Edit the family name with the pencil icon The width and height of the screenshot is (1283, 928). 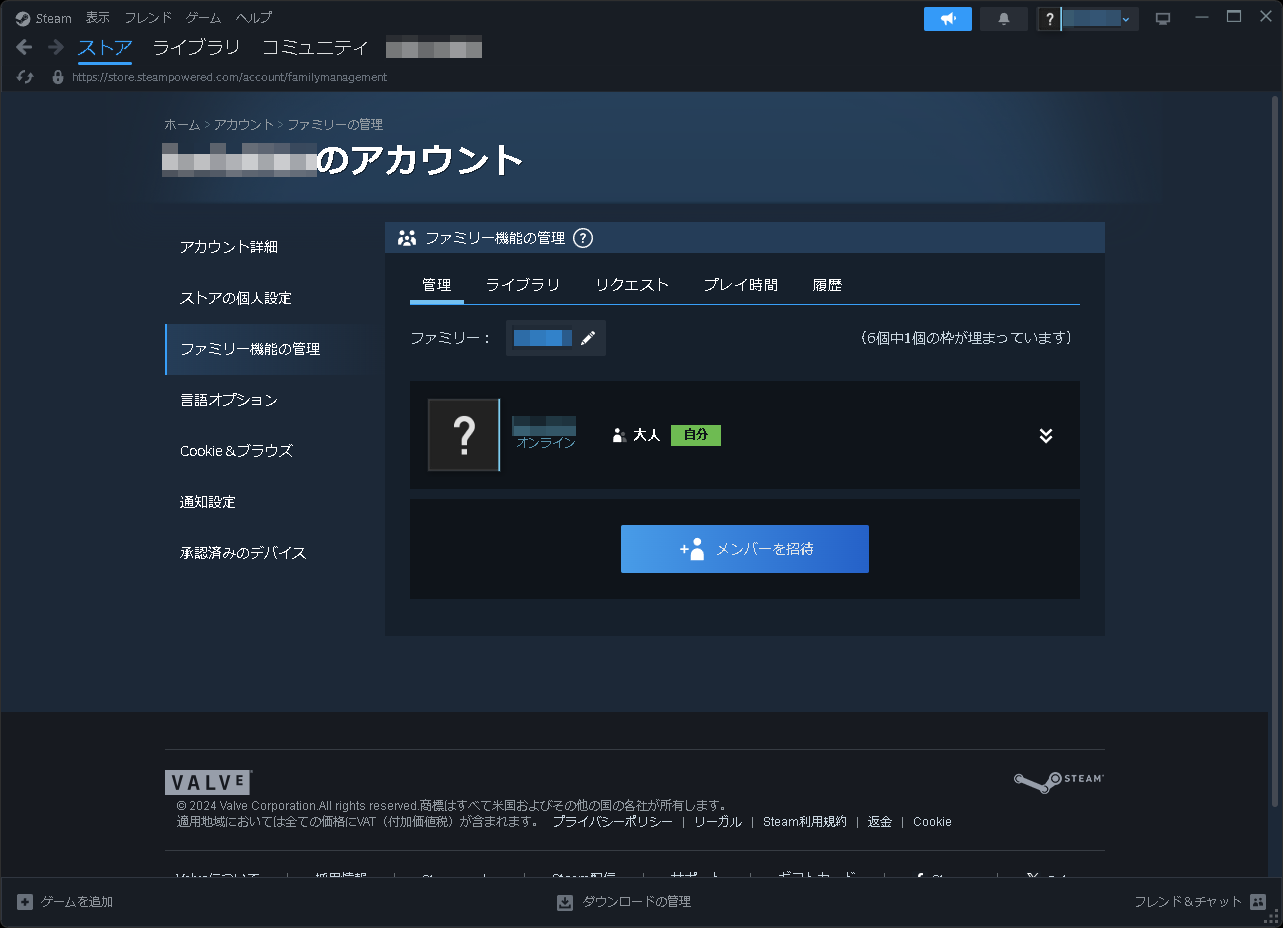pyautogui.click(x=587, y=337)
